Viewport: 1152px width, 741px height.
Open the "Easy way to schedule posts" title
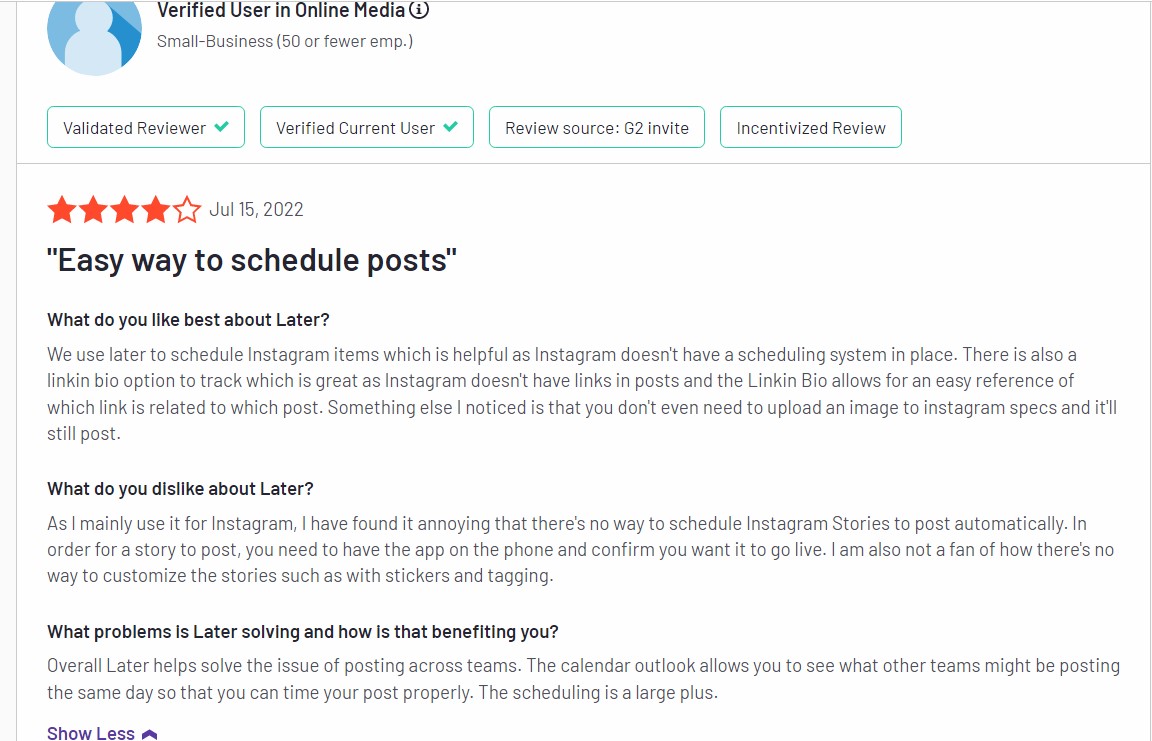pos(252,261)
